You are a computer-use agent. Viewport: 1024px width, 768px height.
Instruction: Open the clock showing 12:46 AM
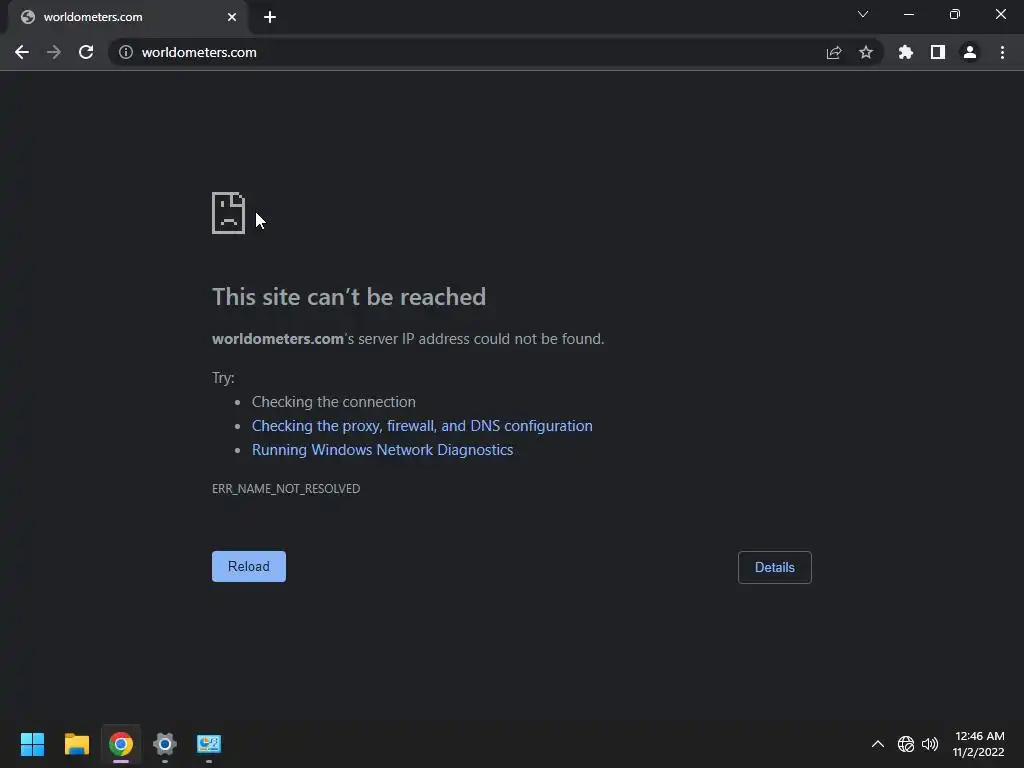coord(978,744)
